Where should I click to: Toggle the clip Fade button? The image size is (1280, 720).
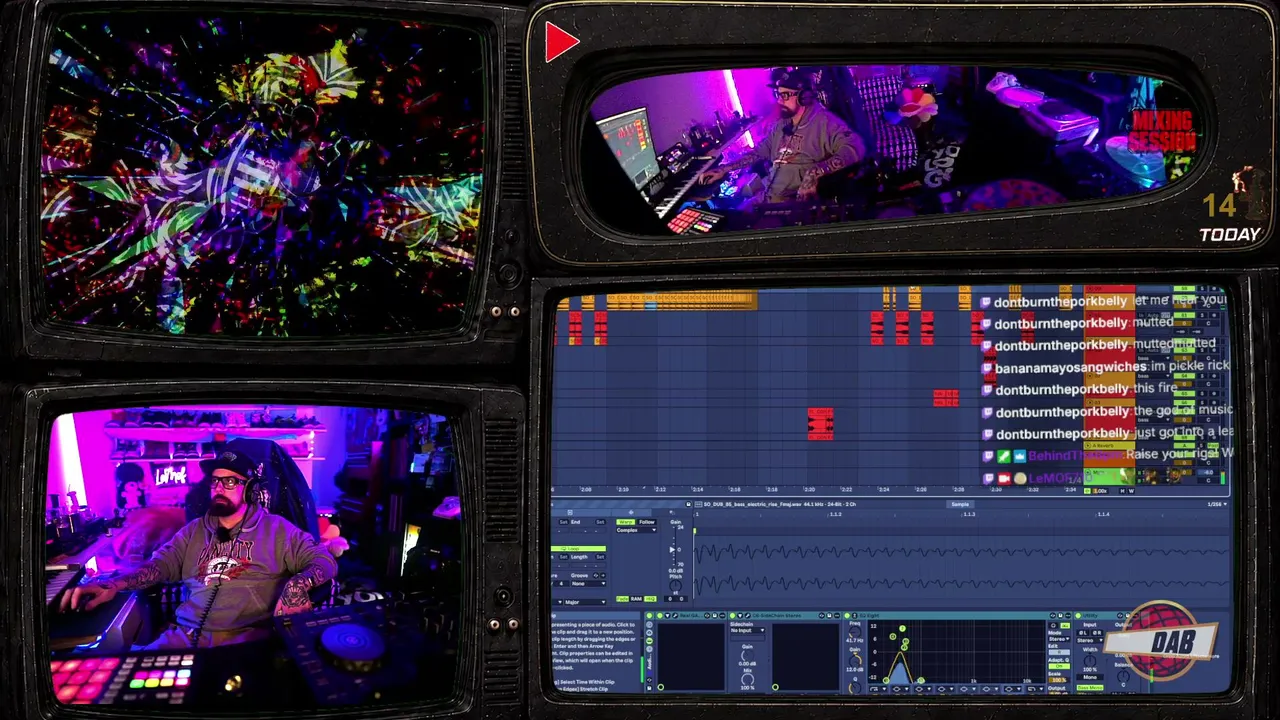coord(622,598)
